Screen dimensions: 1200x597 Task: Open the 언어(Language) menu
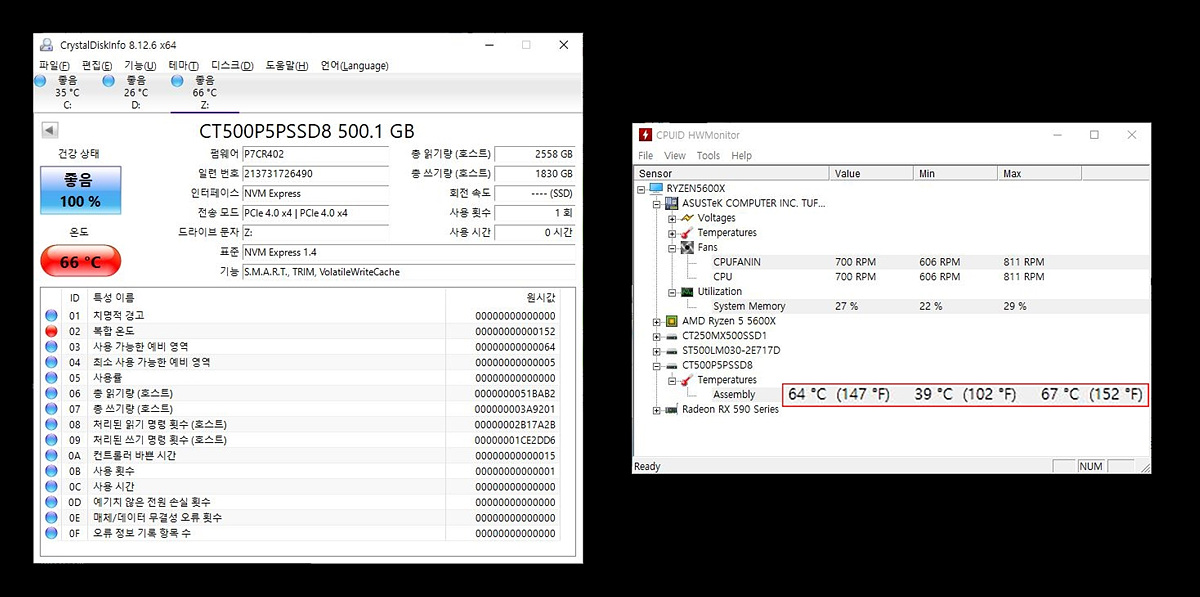[354, 66]
